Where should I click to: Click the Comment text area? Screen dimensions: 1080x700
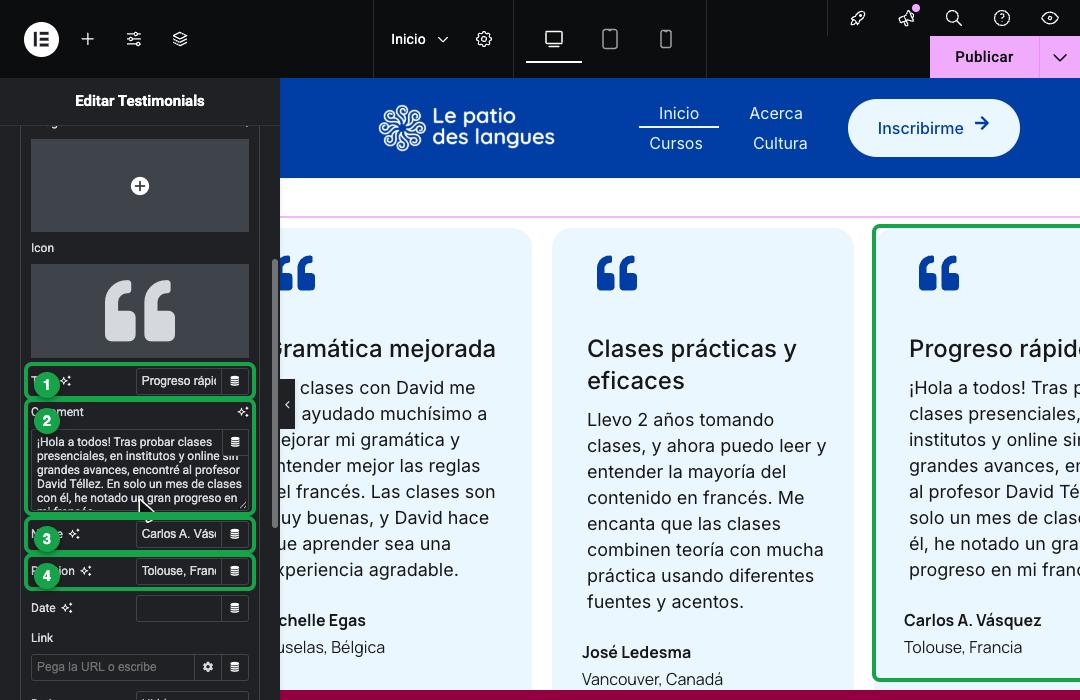click(140, 469)
